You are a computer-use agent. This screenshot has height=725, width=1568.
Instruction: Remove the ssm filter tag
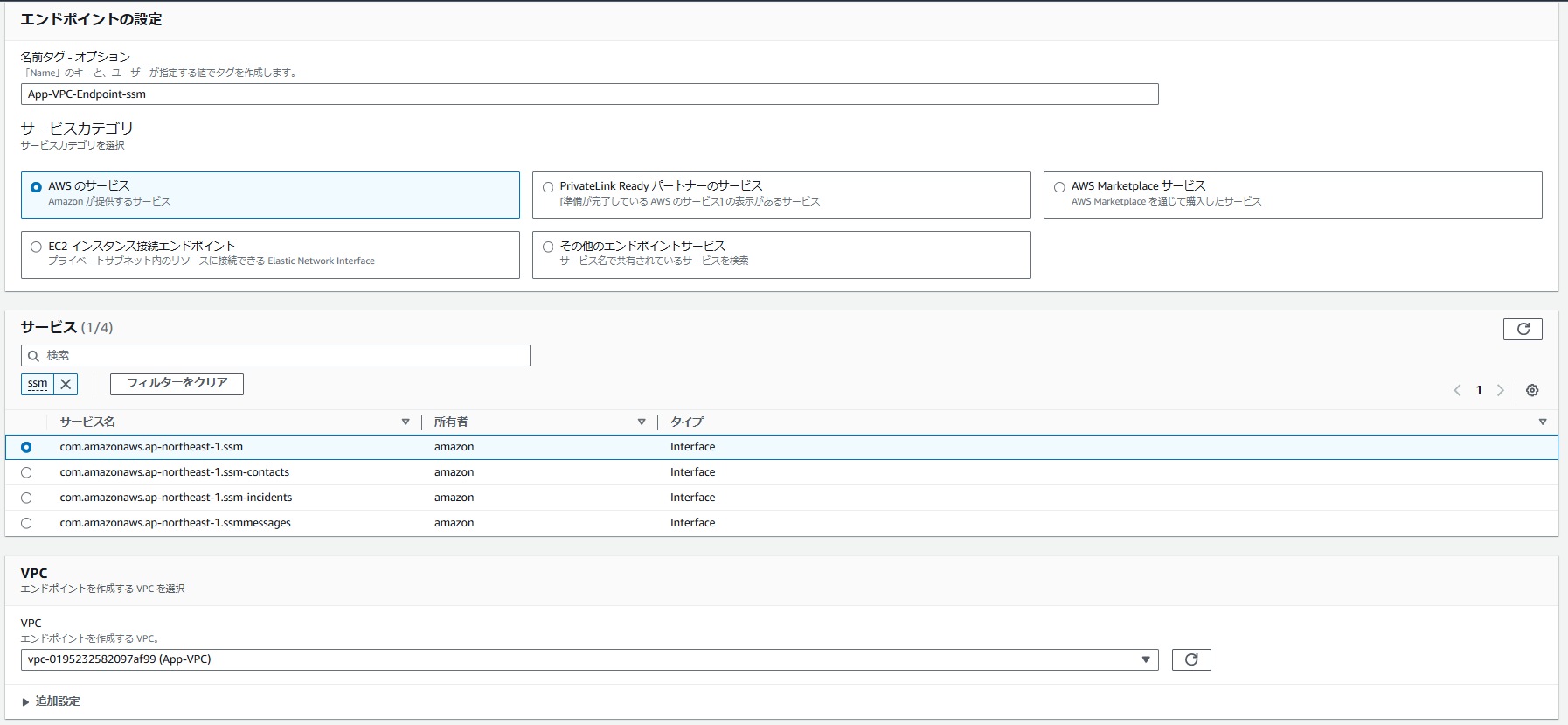point(66,384)
